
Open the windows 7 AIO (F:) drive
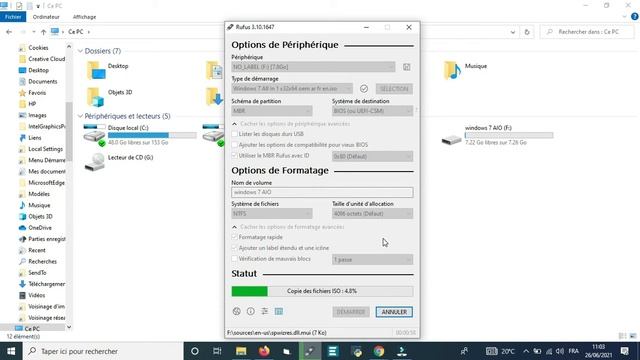tap(497, 135)
